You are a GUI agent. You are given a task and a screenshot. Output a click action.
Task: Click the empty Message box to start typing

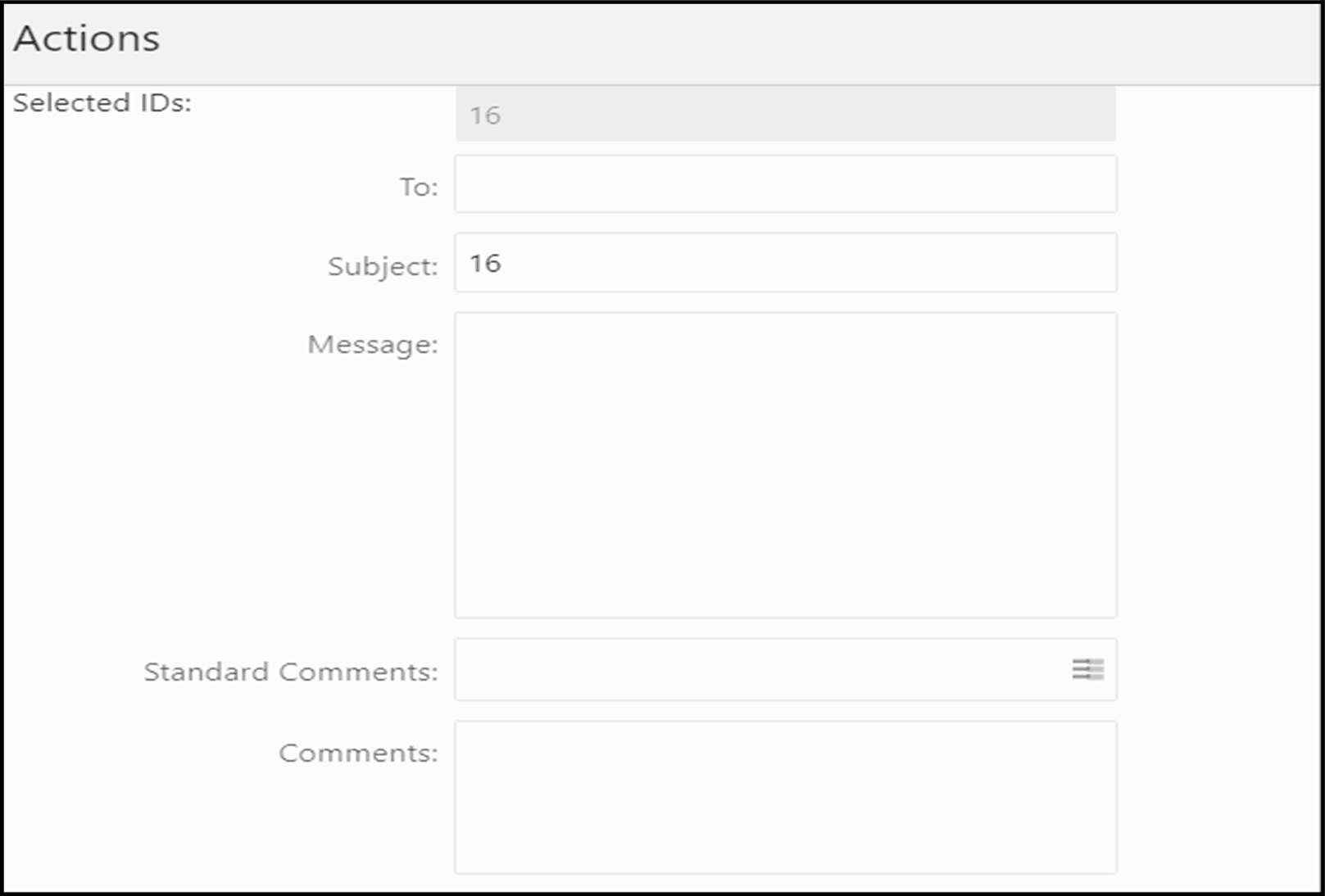click(x=784, y=463)
